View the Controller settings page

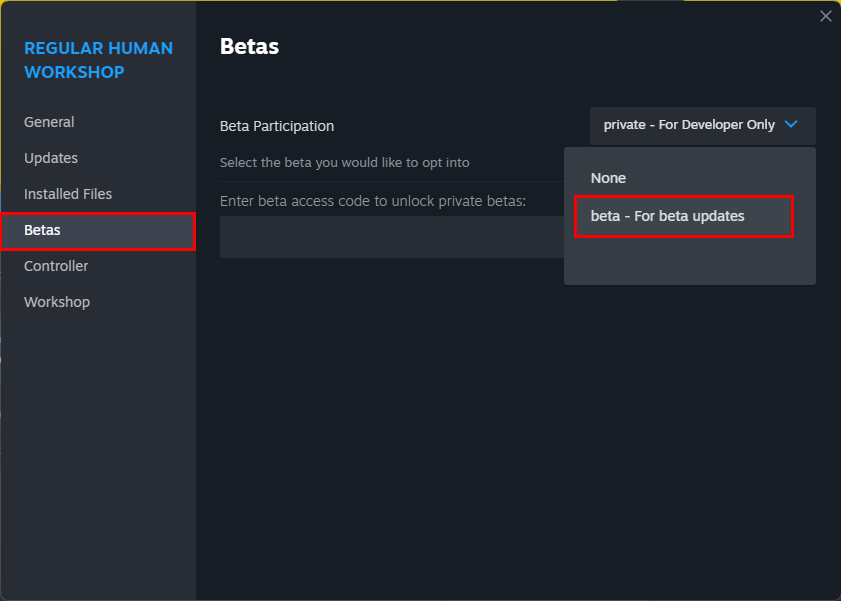click(55, 265)
